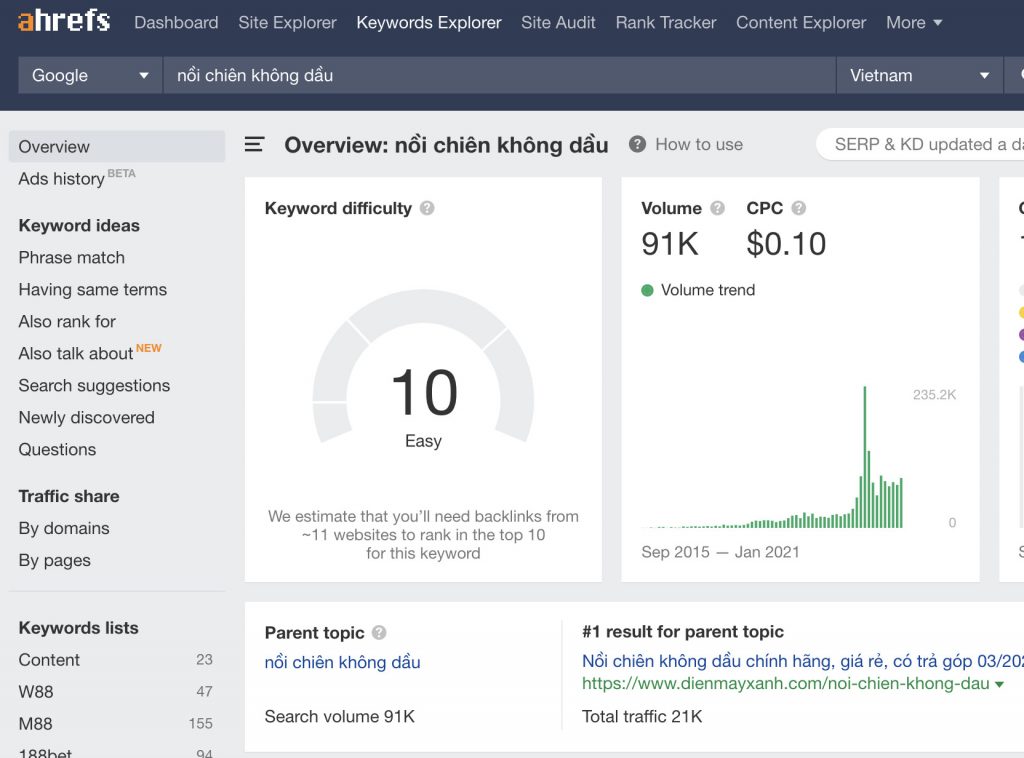Click the SERP & KD updated button
This screenshot has height=758, width=1024.
click(920, 144)
